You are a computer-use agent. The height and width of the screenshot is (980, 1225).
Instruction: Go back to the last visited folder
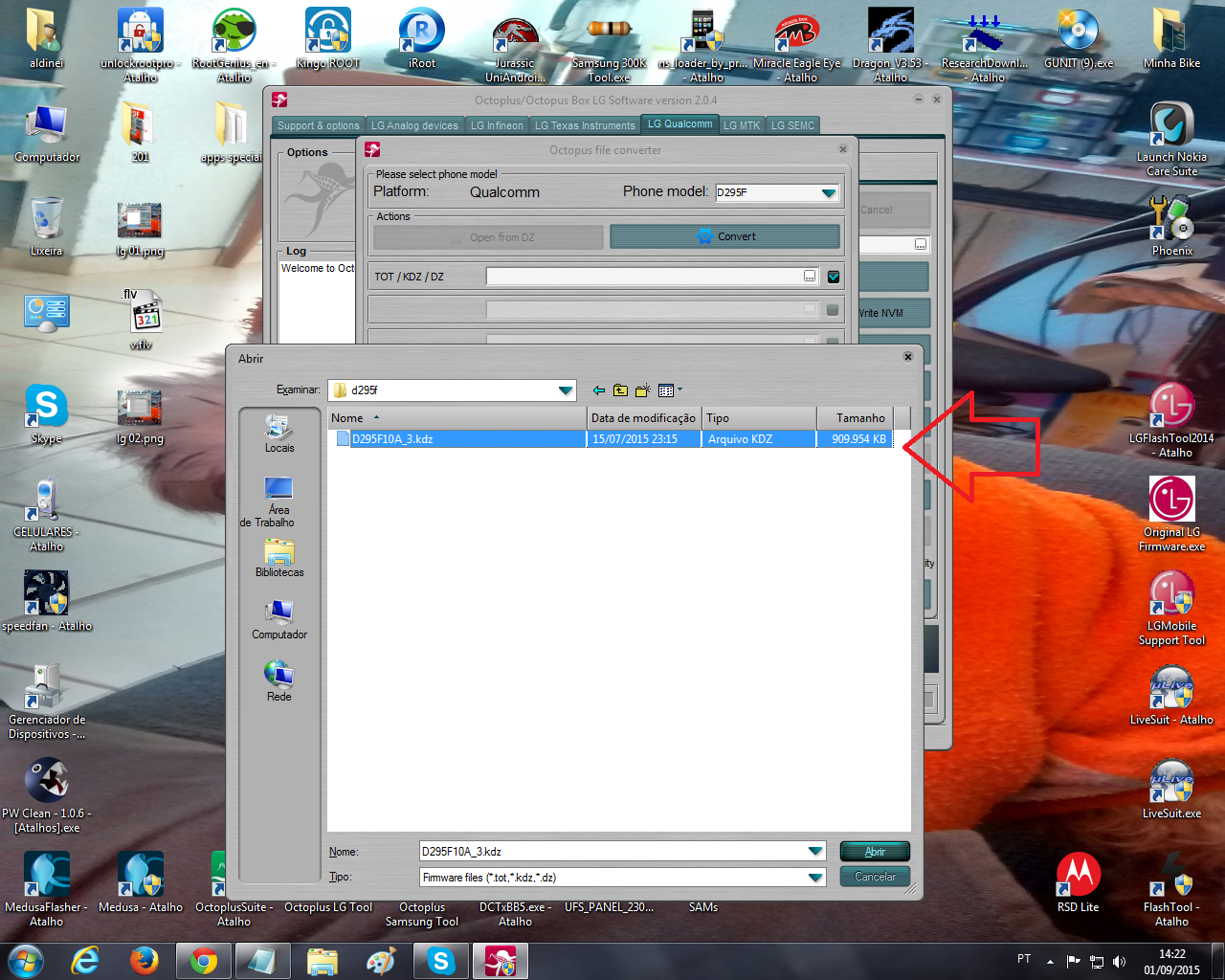pyautogui.click(x=599, y=390)
